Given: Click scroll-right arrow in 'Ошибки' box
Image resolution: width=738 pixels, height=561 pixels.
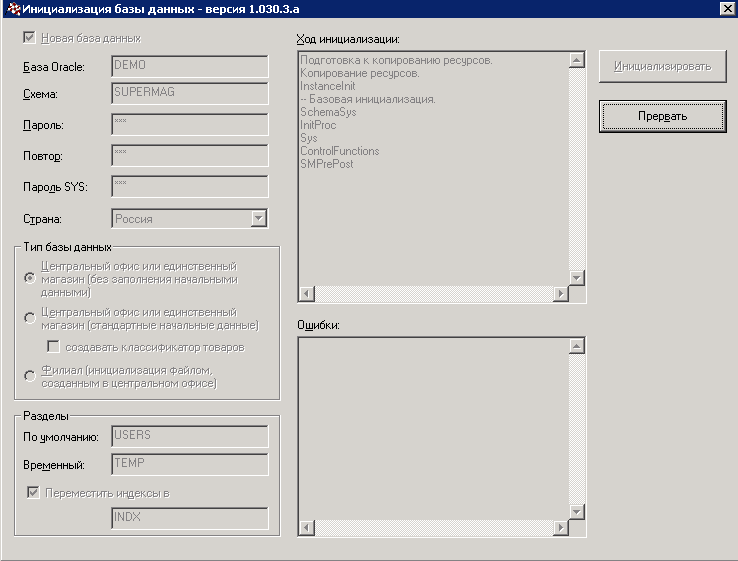Looking at the screenshot, I should point(561,528).
